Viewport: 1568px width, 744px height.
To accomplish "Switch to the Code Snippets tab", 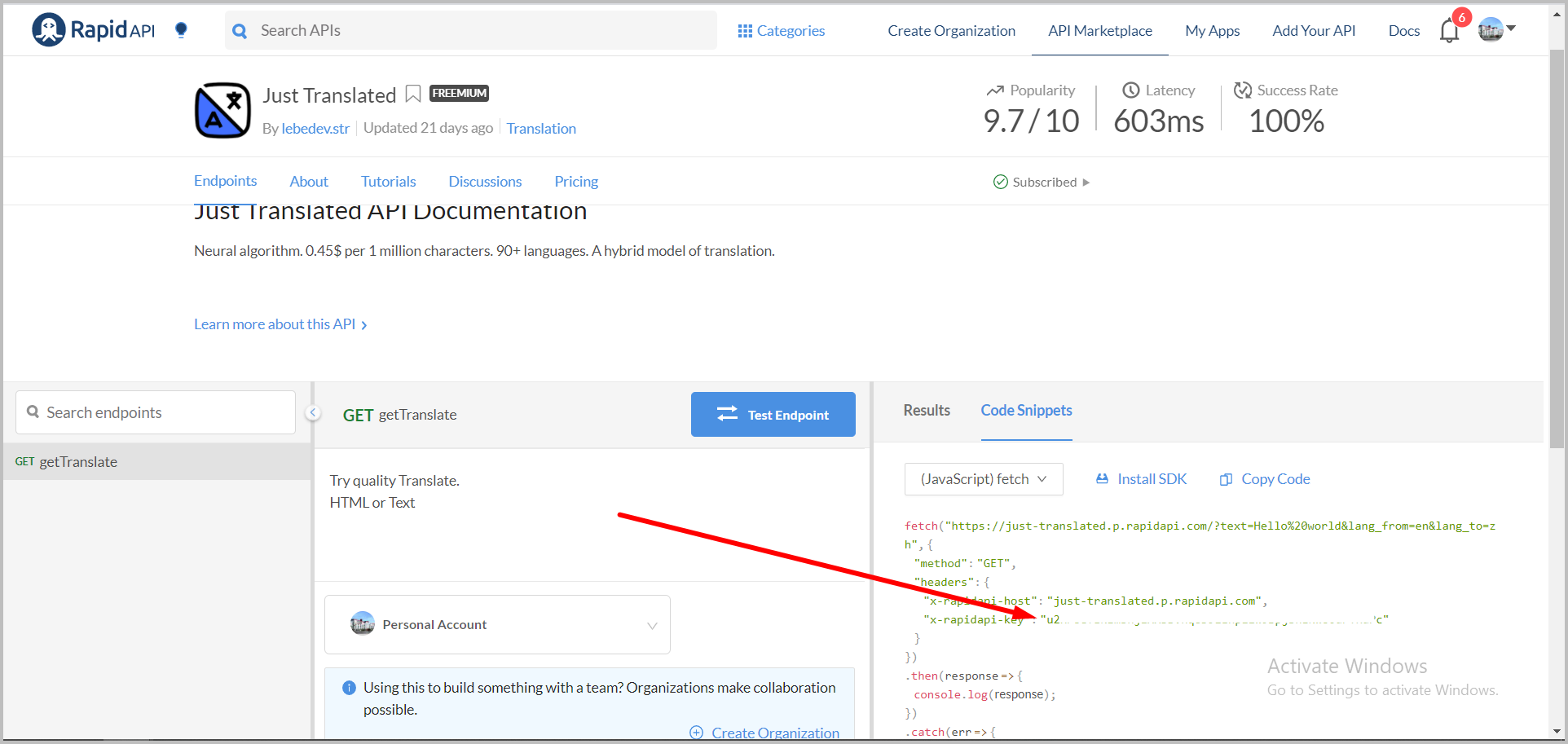I will coord(1026,411).
